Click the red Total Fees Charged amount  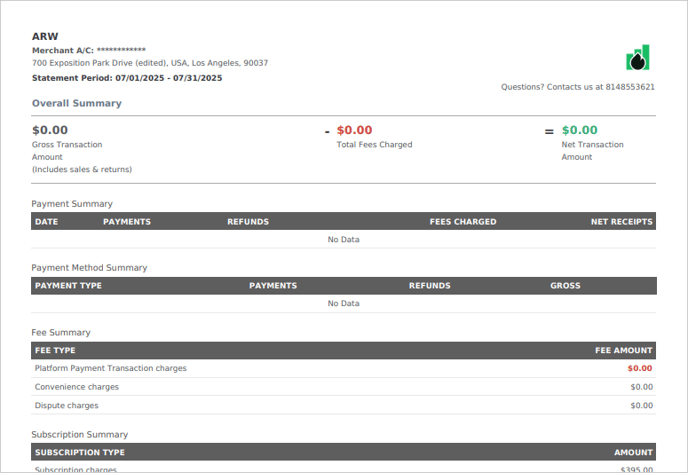pos(354,130)
